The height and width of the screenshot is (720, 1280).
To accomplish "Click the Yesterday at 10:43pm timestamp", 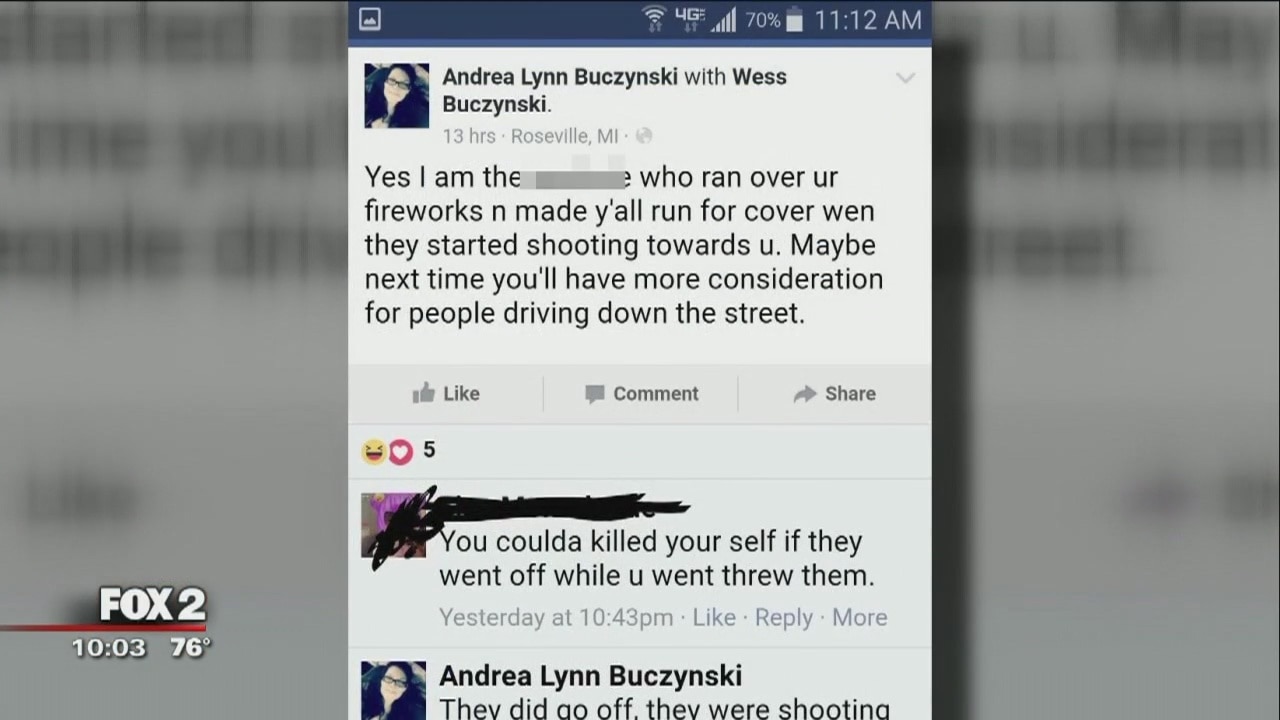I will pyautogui.click(x=556, y=618).
